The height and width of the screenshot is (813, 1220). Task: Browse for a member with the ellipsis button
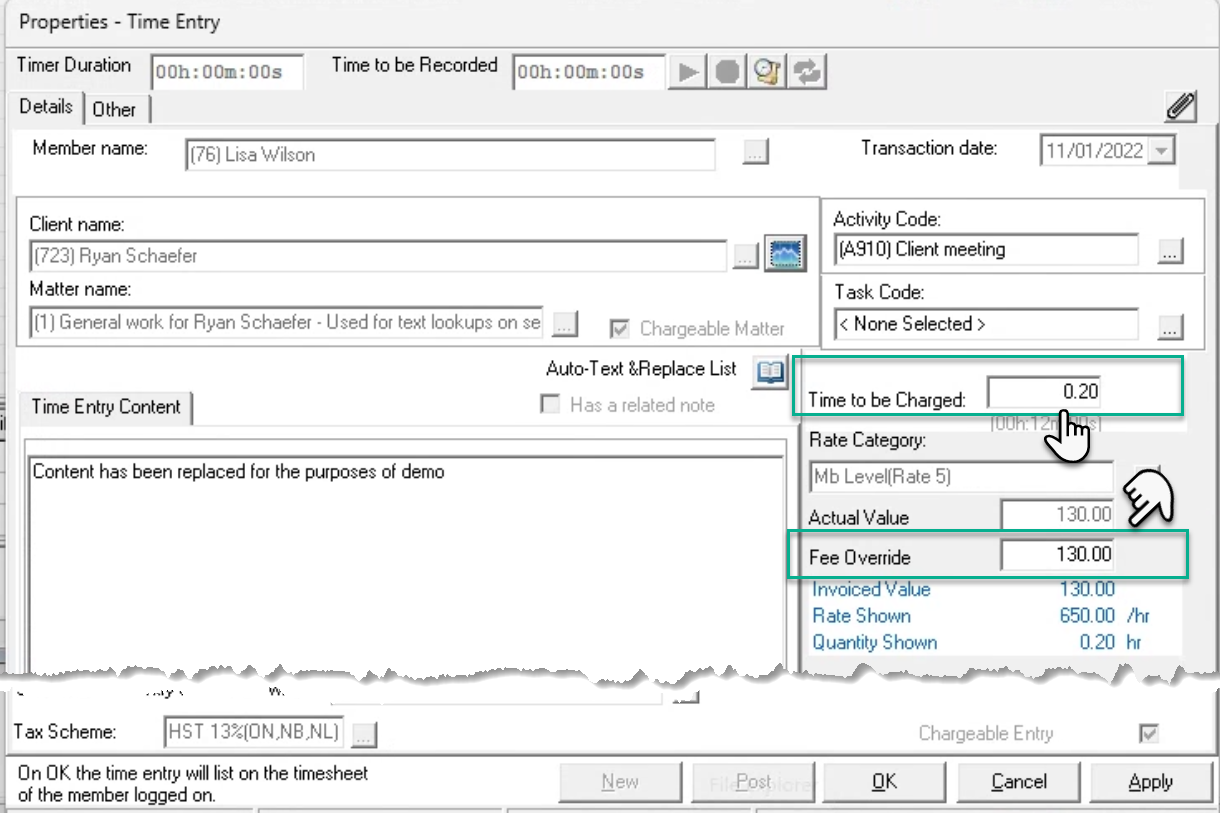(x=755, y=152)
